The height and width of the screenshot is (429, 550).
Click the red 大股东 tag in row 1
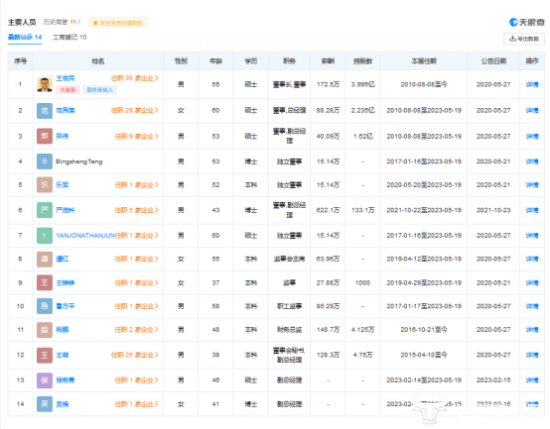(x=68, y=90)
